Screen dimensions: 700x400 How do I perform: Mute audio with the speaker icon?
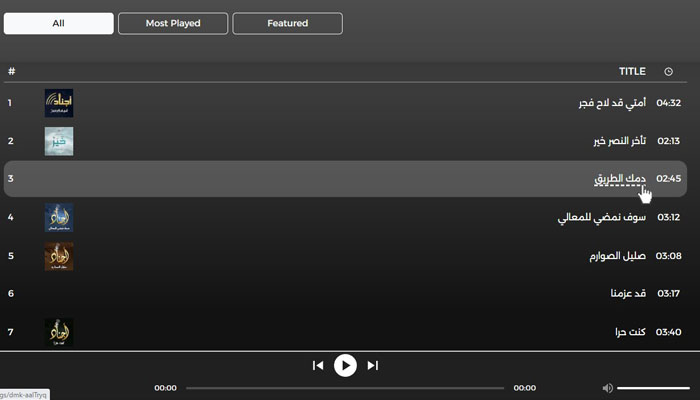(x=607, y=388)
